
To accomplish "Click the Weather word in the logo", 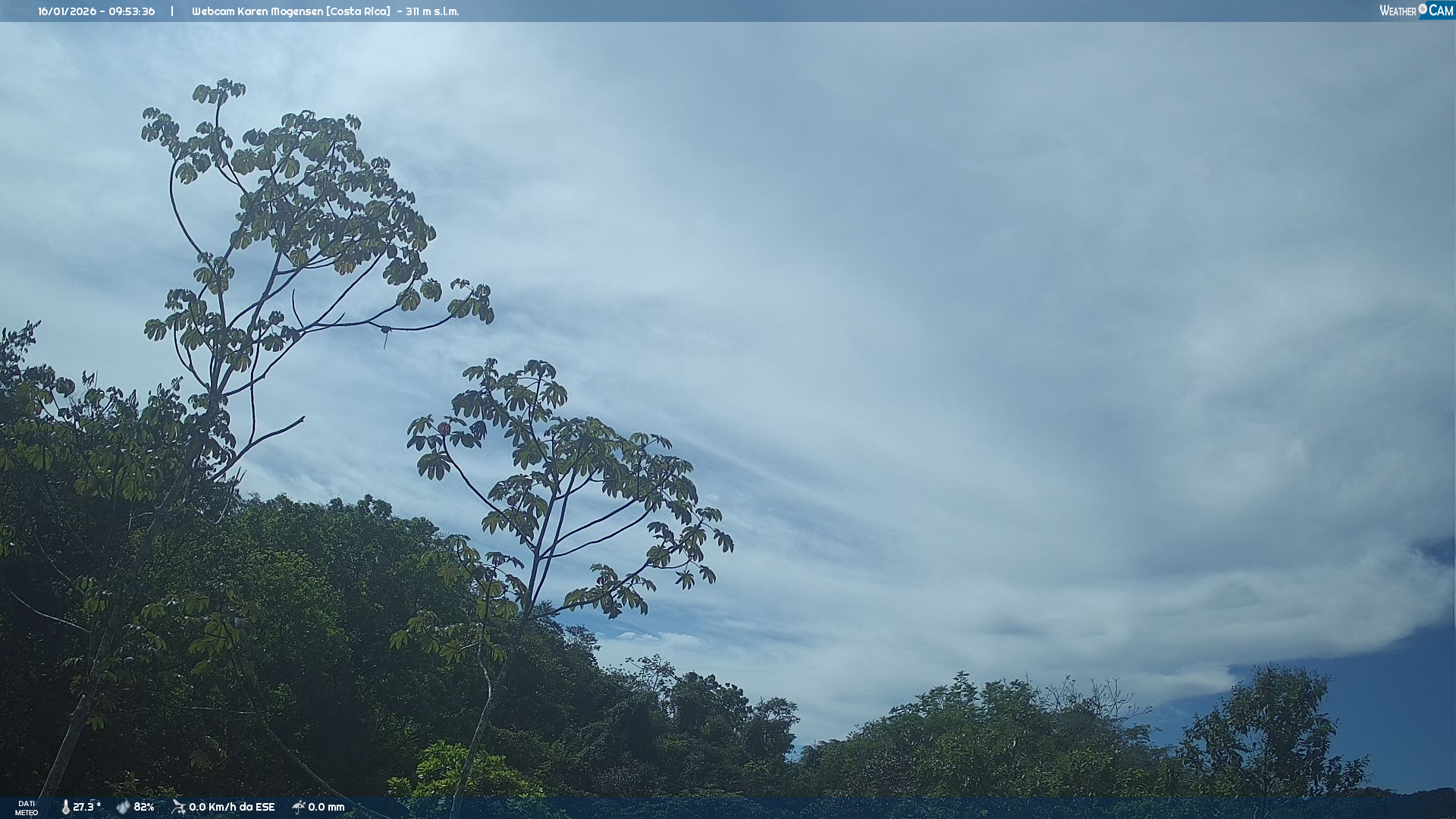I will tap(1398, 11).
